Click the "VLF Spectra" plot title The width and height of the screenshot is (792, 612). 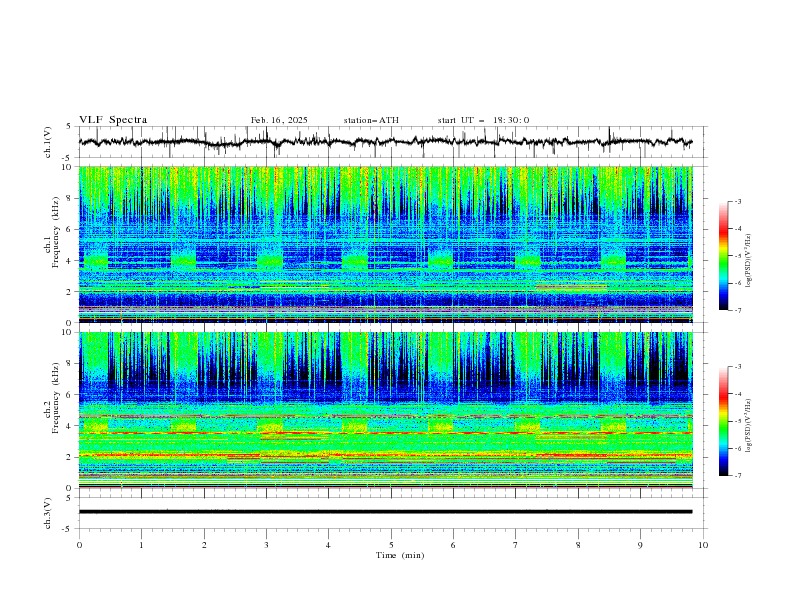tap(113, 120)
